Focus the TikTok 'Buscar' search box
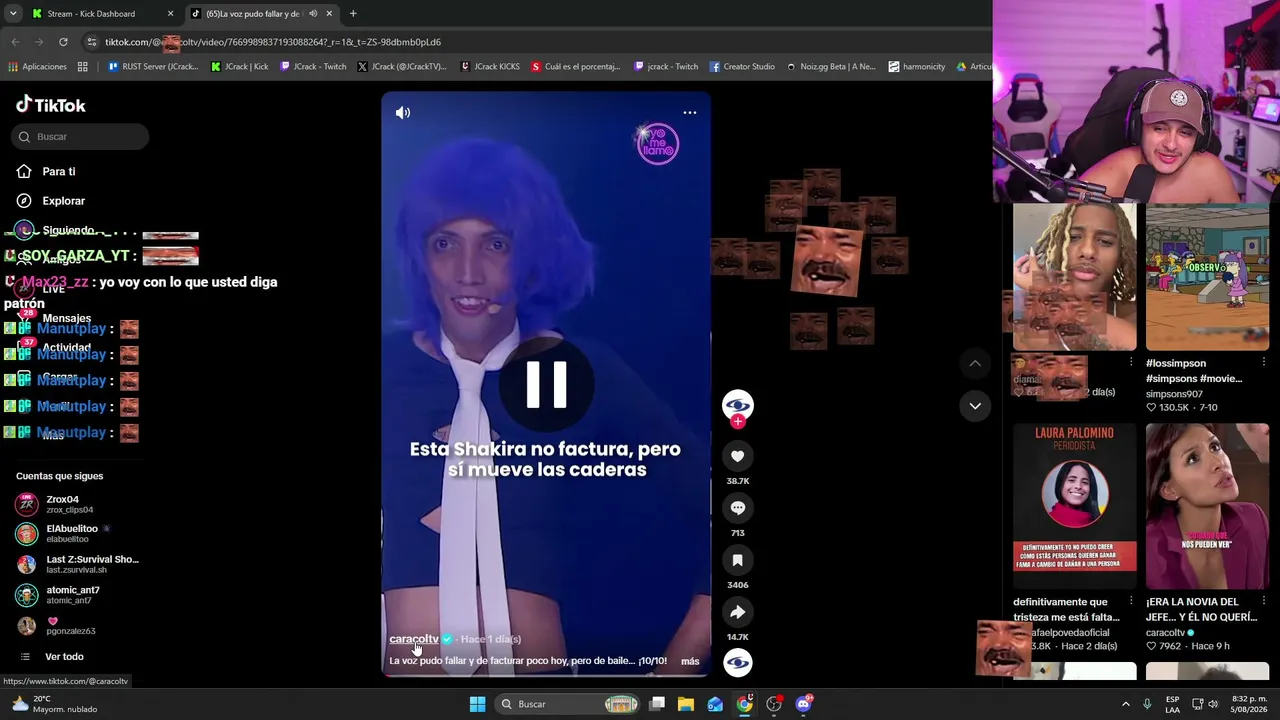The height and width of the screenshot is (720, 1280). click(80, 137)
